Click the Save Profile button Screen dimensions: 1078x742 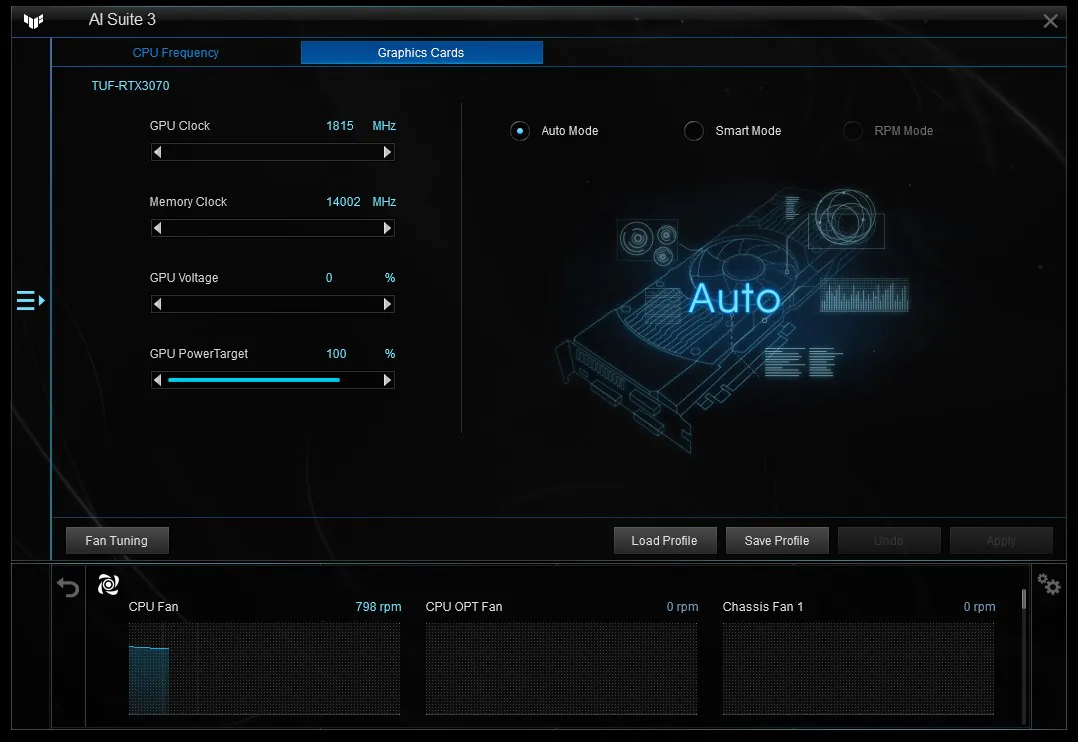[777, 541]
